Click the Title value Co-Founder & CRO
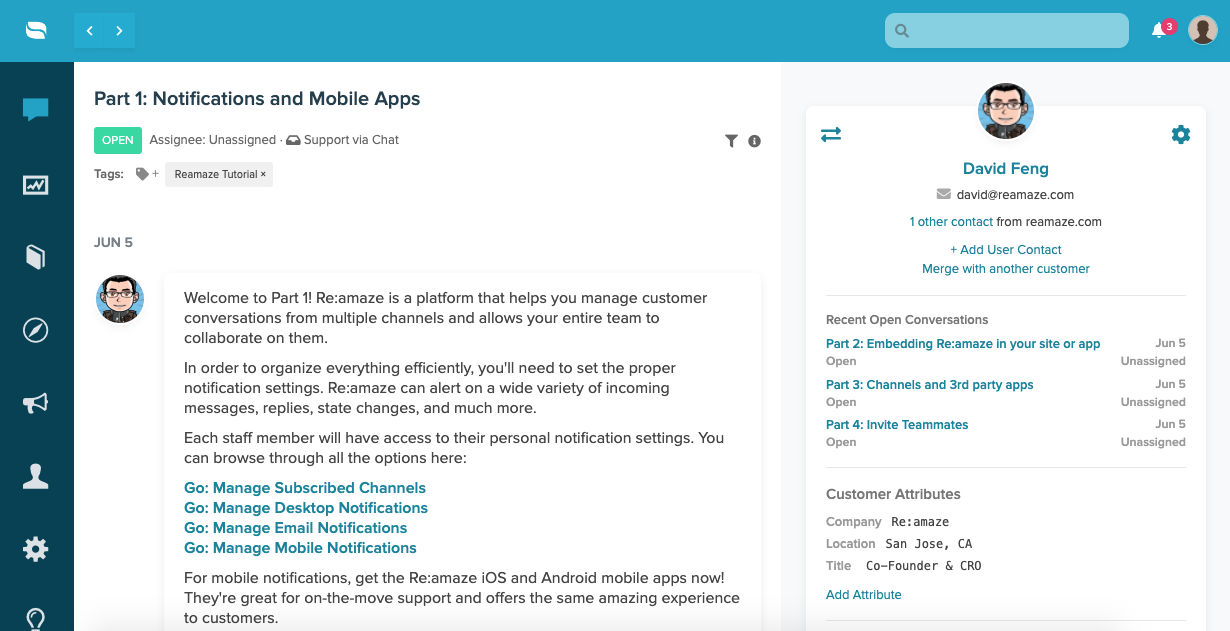 pos(924,566)
